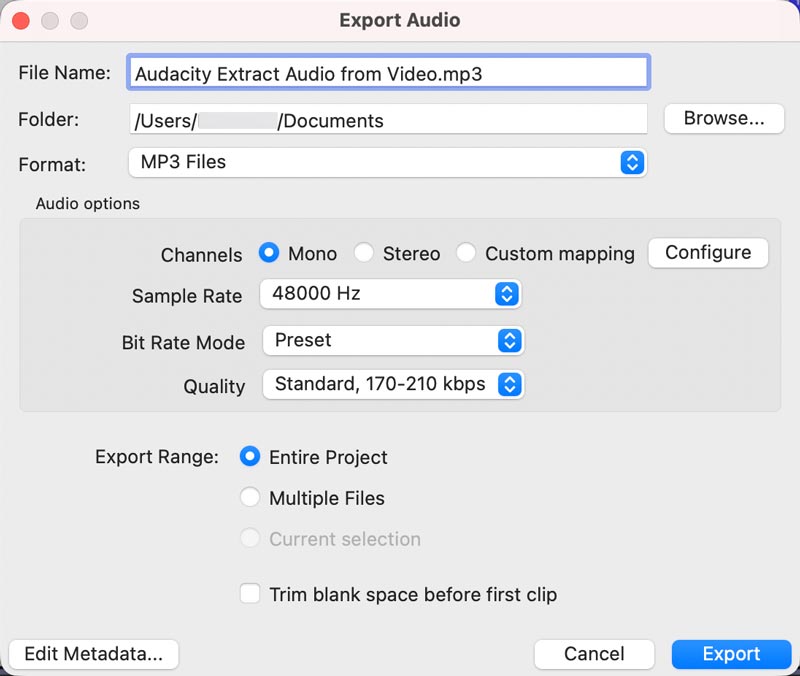The image size is (800, 676).
Task: Enable Trim blank space before first clip
Action: pos(250,594)
